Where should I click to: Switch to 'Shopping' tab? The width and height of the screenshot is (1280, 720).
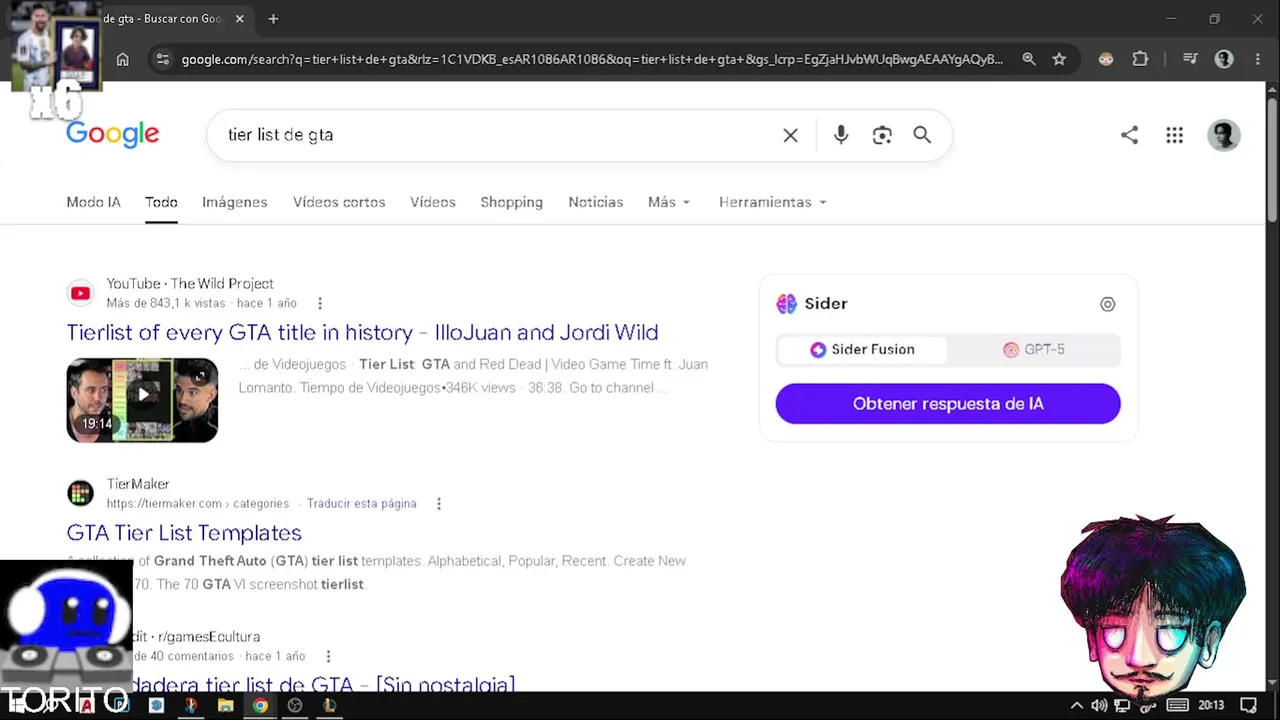512,202
